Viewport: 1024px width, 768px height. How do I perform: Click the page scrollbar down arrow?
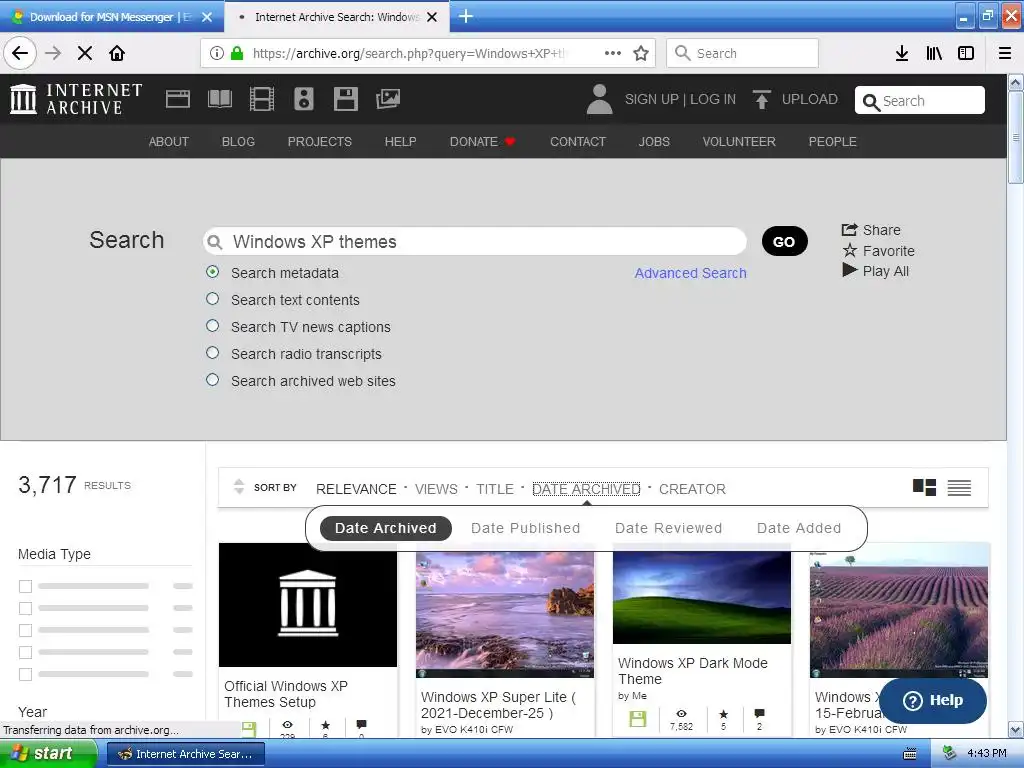(x=1016, y=729)
